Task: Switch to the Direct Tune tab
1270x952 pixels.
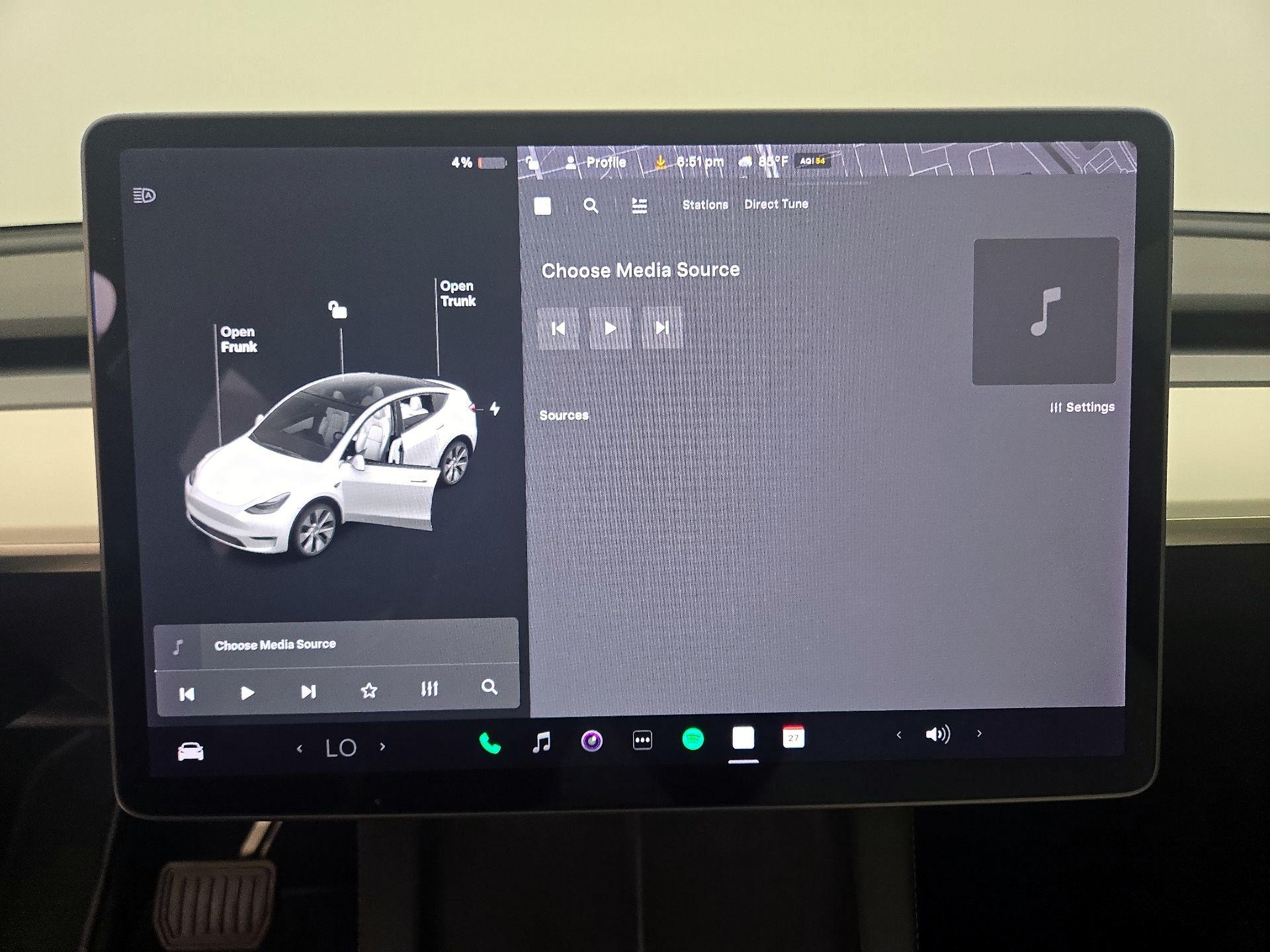Action: [x=776, y=204]
